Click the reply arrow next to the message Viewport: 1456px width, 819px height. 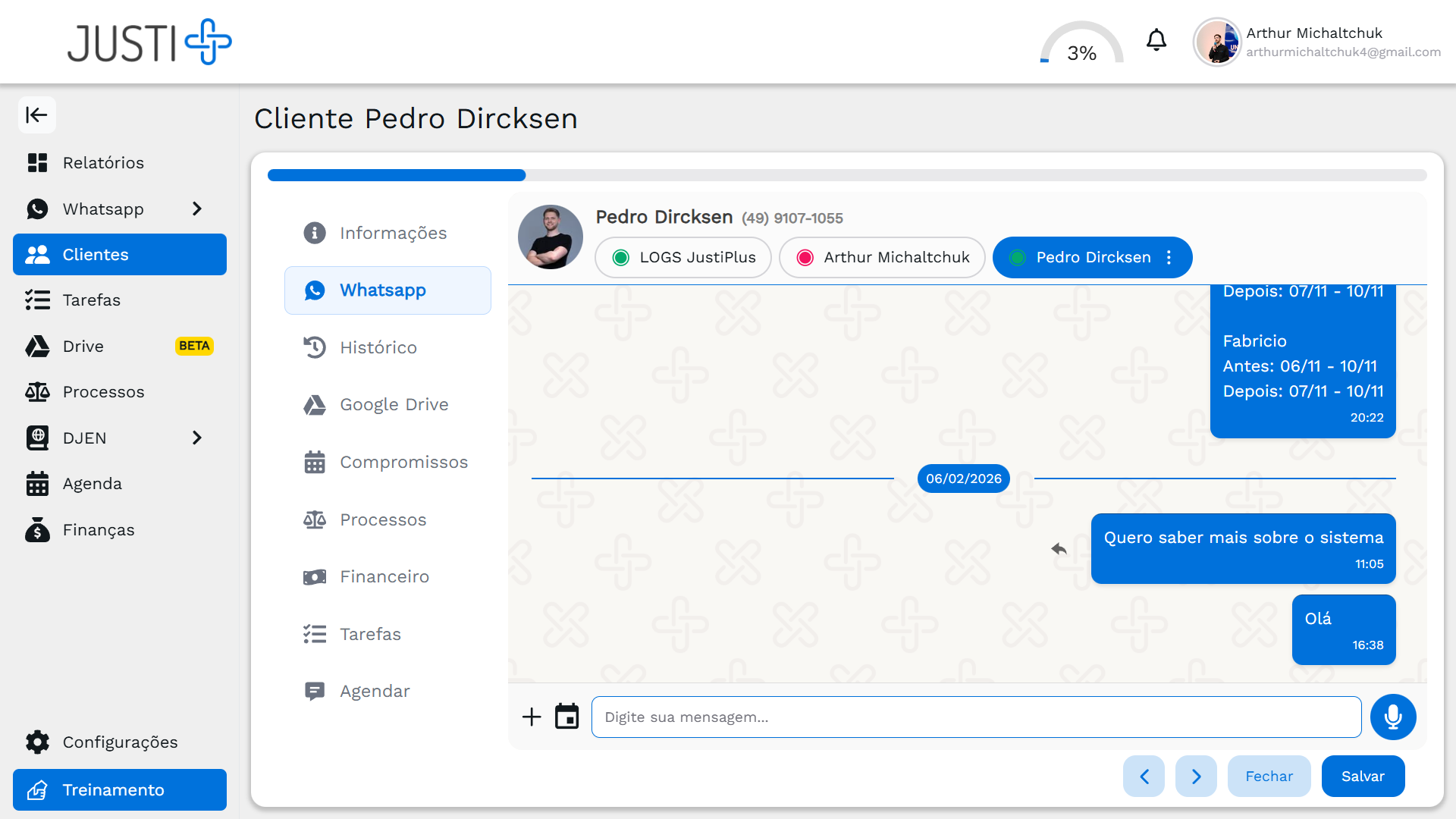pyautogui.click(x=1059, y=548)
